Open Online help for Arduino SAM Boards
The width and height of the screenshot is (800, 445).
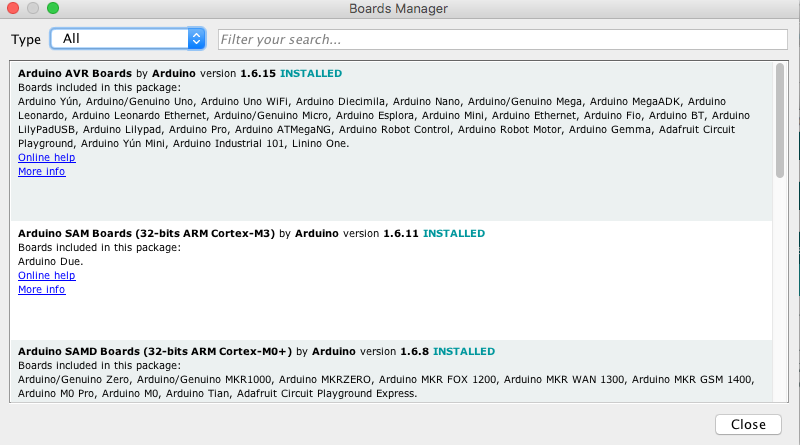(x=46, y=276)
